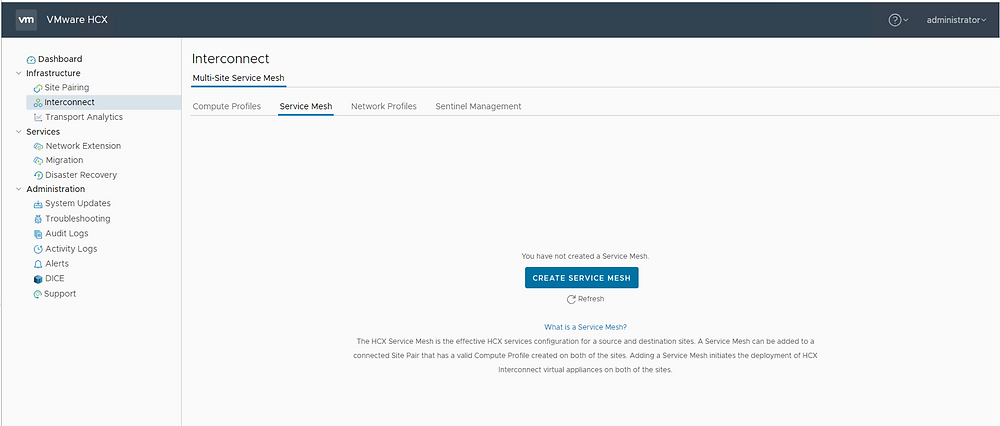The height and width of the screenshot is (426, 1000).
Task: Click the Site Pairing link icon
Action: pos(38,87)
